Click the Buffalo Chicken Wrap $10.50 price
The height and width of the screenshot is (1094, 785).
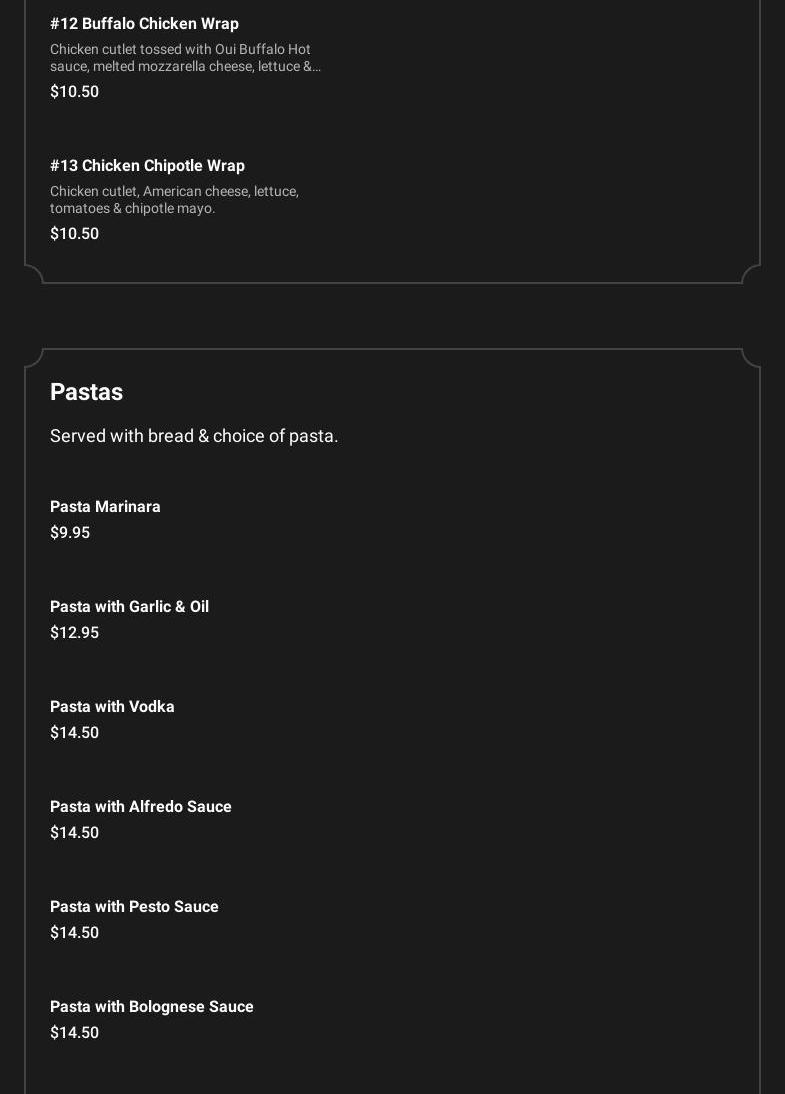(x=74, y=92)
